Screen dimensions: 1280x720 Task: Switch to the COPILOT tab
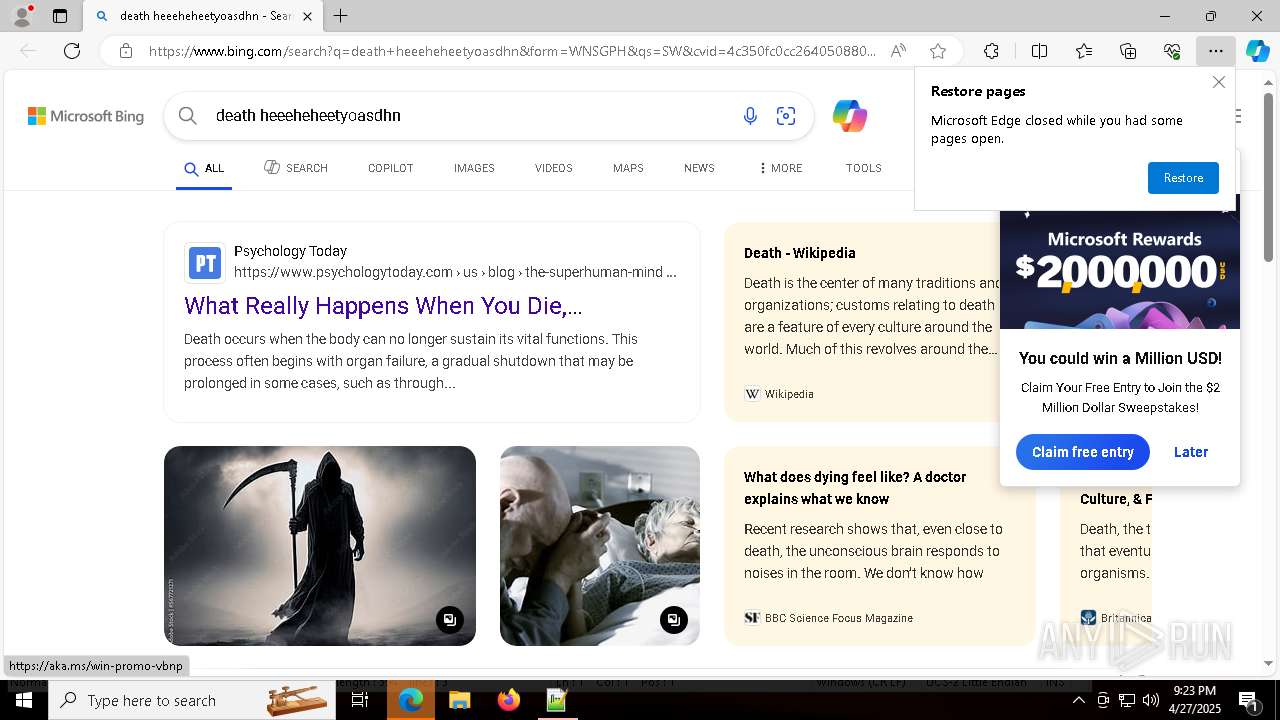click(x=390, y=168)
